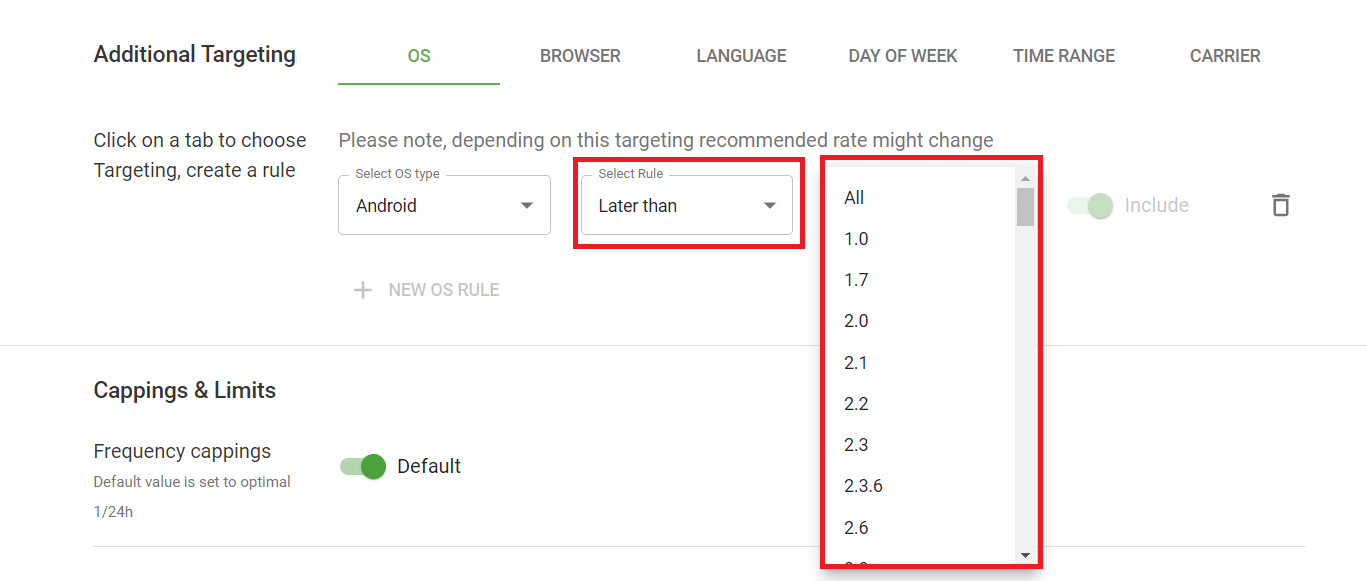Open the Language targeting tab

coord(741,56)
